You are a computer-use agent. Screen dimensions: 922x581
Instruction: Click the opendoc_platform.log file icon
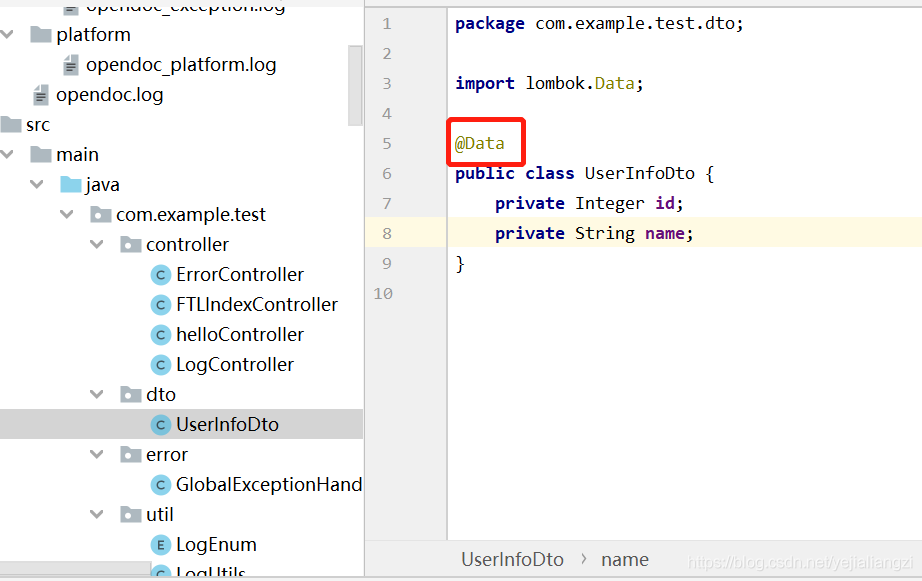(x=71, y=65)
